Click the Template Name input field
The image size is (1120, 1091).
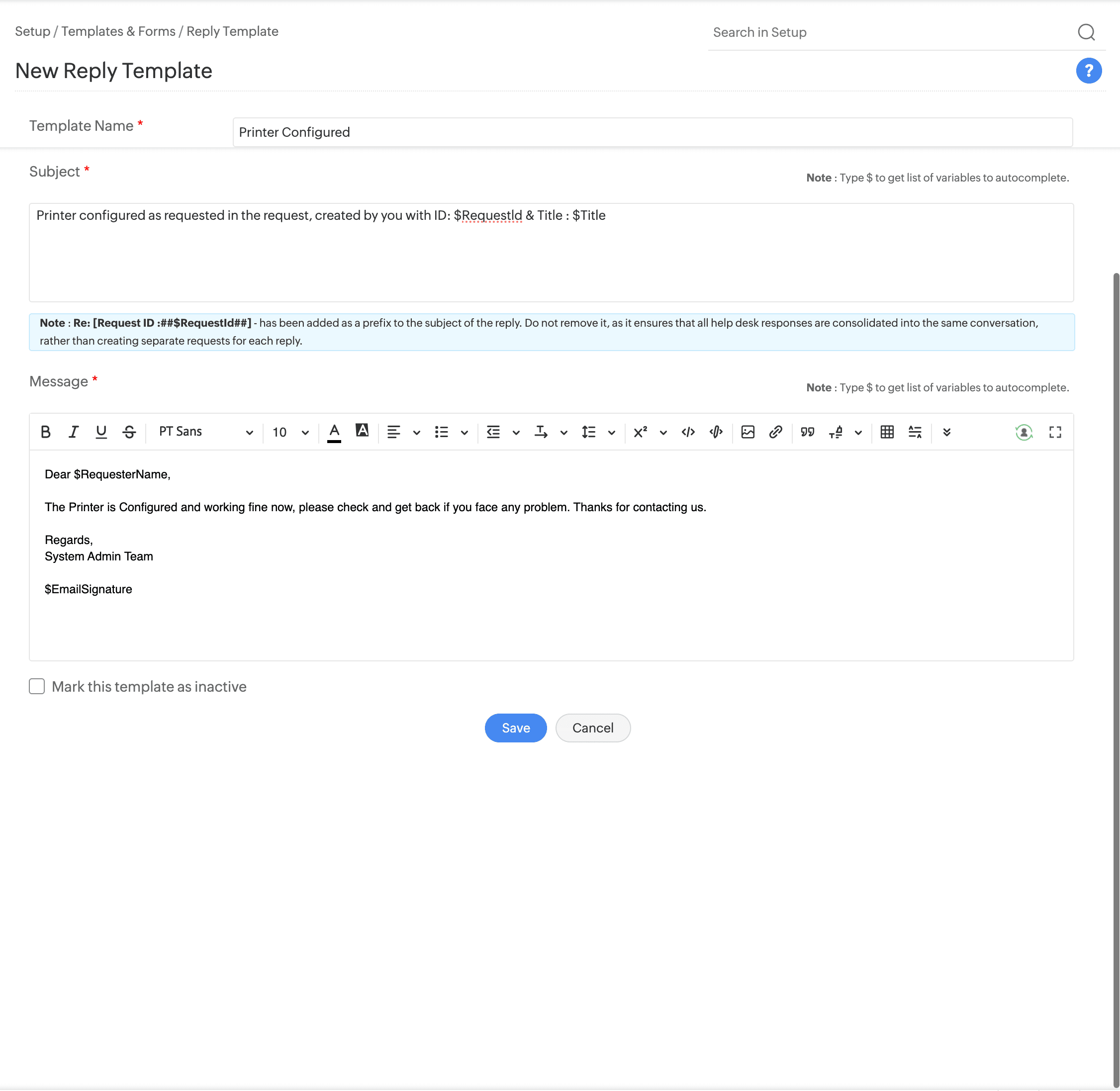click(x=653, y=132)
